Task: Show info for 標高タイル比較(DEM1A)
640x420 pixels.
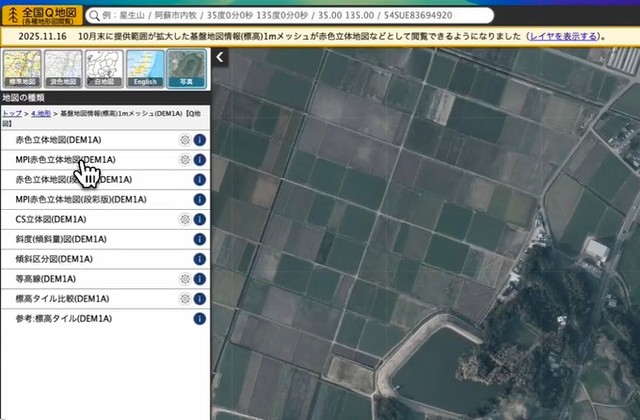Action: coord(199,299)
